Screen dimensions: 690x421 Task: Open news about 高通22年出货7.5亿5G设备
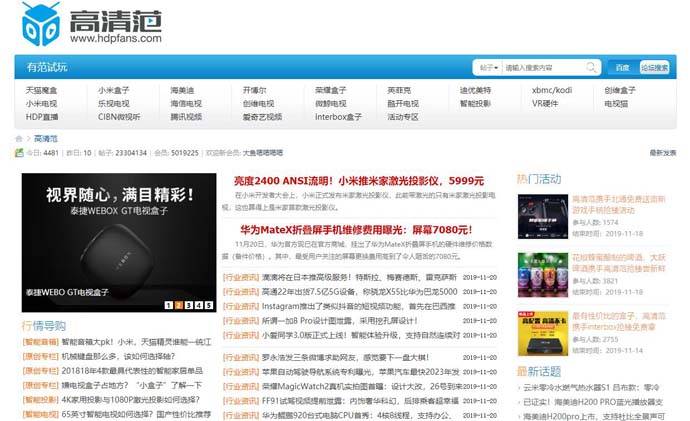tap(360, 292)
